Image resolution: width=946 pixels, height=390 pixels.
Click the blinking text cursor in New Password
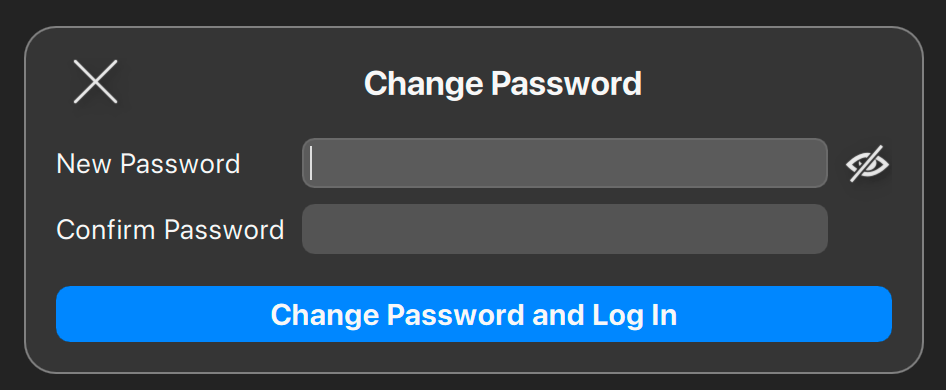[311, 163]
